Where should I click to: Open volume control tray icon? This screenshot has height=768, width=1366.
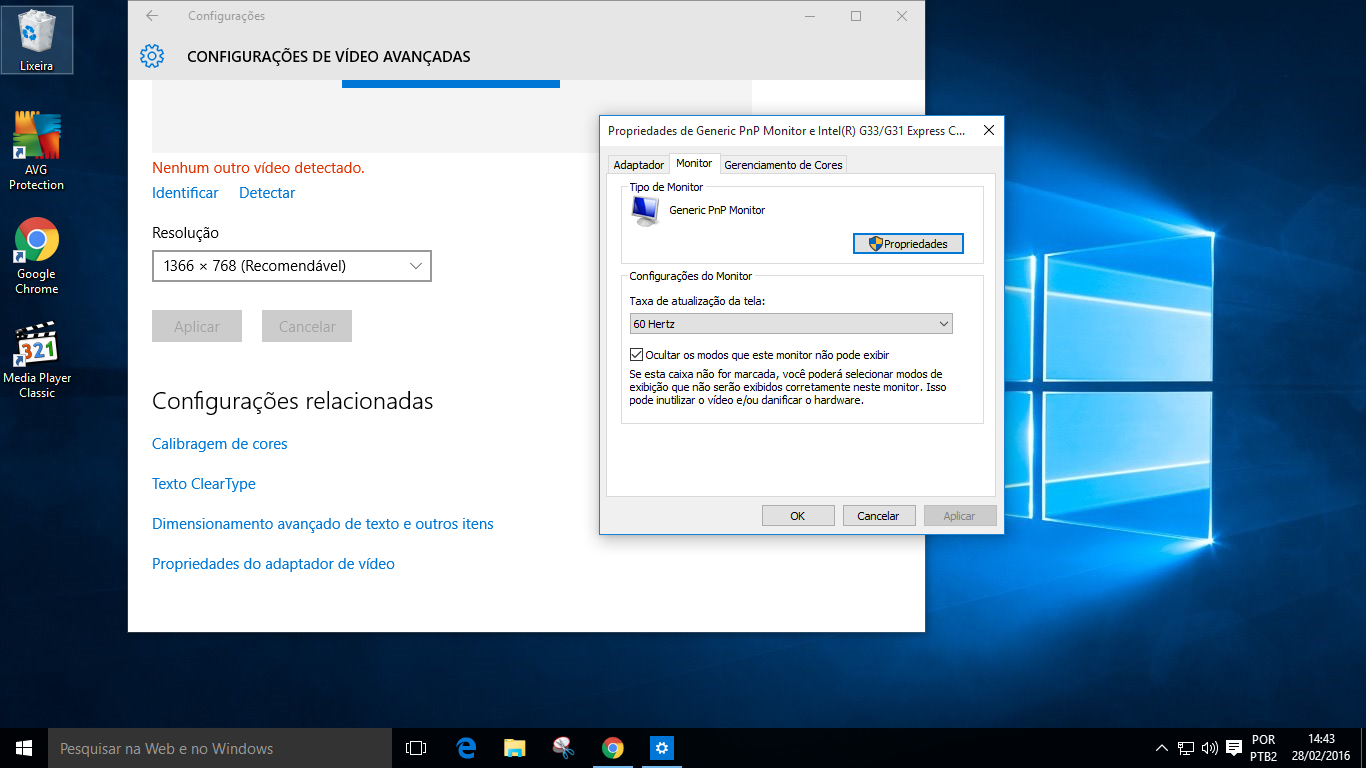[1210, 748]
